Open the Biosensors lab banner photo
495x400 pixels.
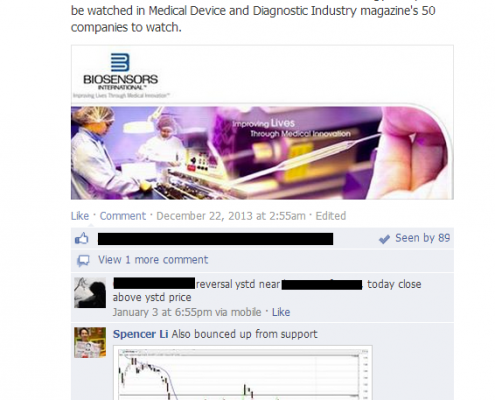coord(262,153)
